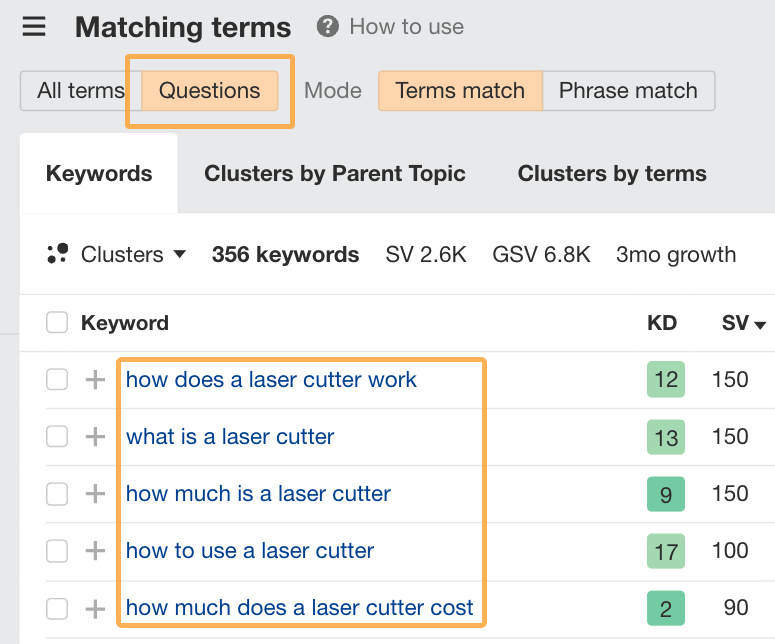Click plus icon beside 'how to use a laser cutter'

click(95, 551)
